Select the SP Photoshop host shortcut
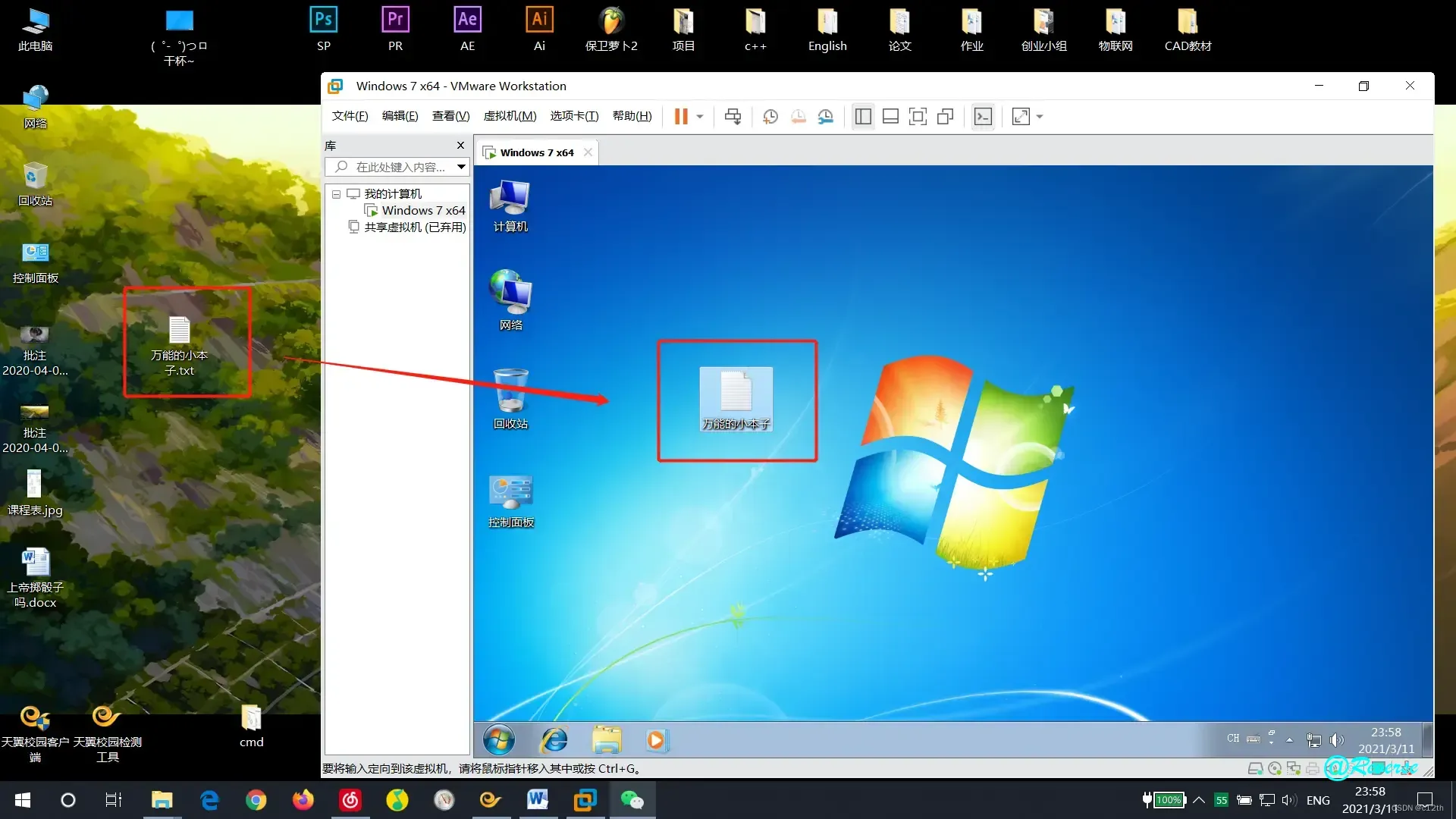Screen dimensions: 1456x819 point(324,29)
